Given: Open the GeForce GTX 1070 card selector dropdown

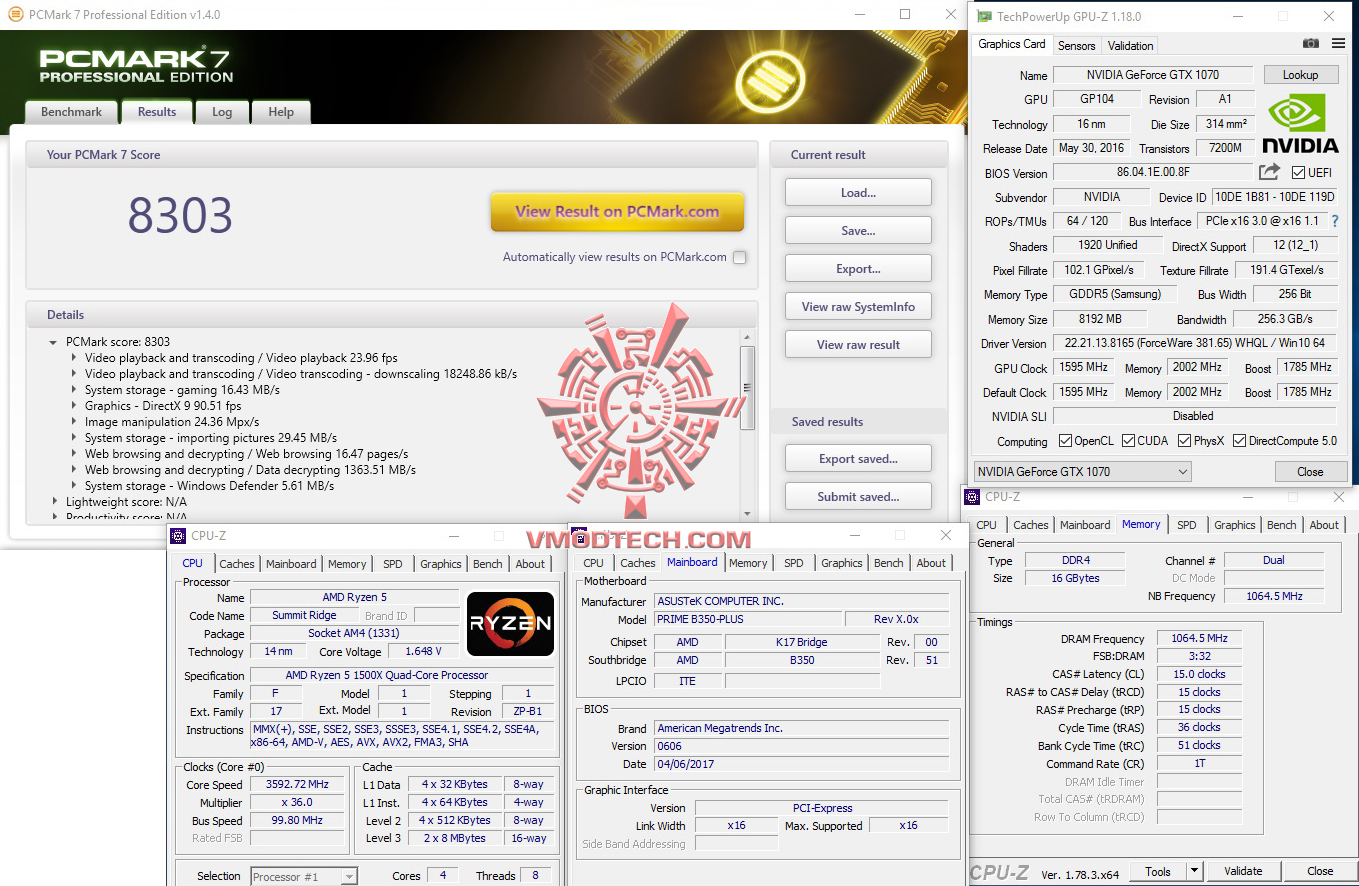Looking at the screenshot, I should (x=1184, y=471).
